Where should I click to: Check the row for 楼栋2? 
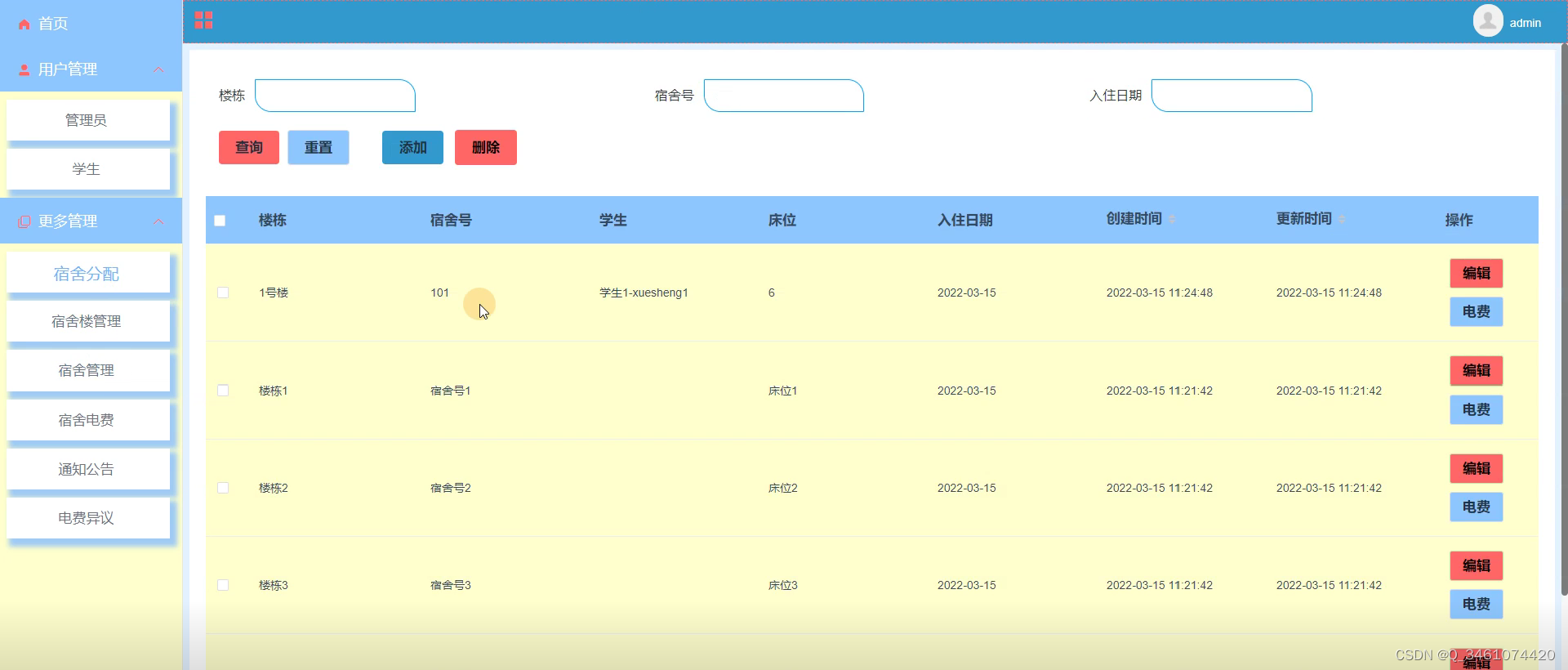[223, 488]
